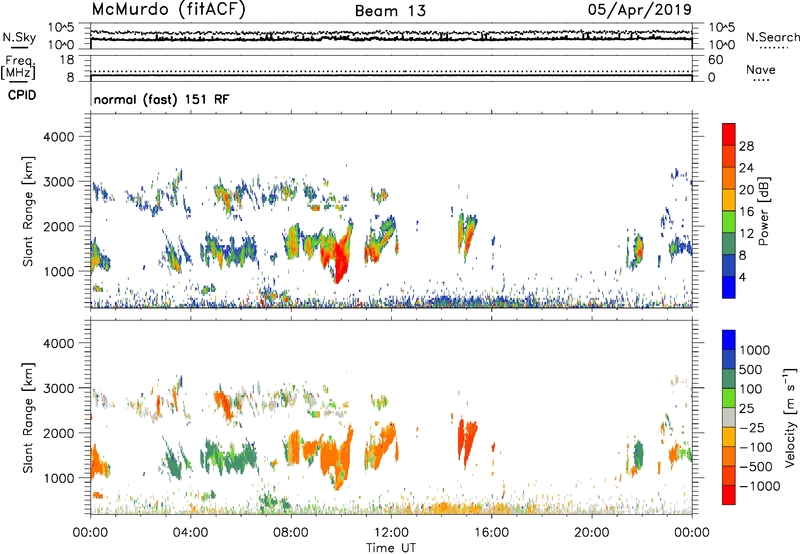The height and width of the screenshot is (554, 800).
Task: Click the 'Slant Range [km]' label of the Velocity panel
Action: pyautogui.click(x=28, y=418)
